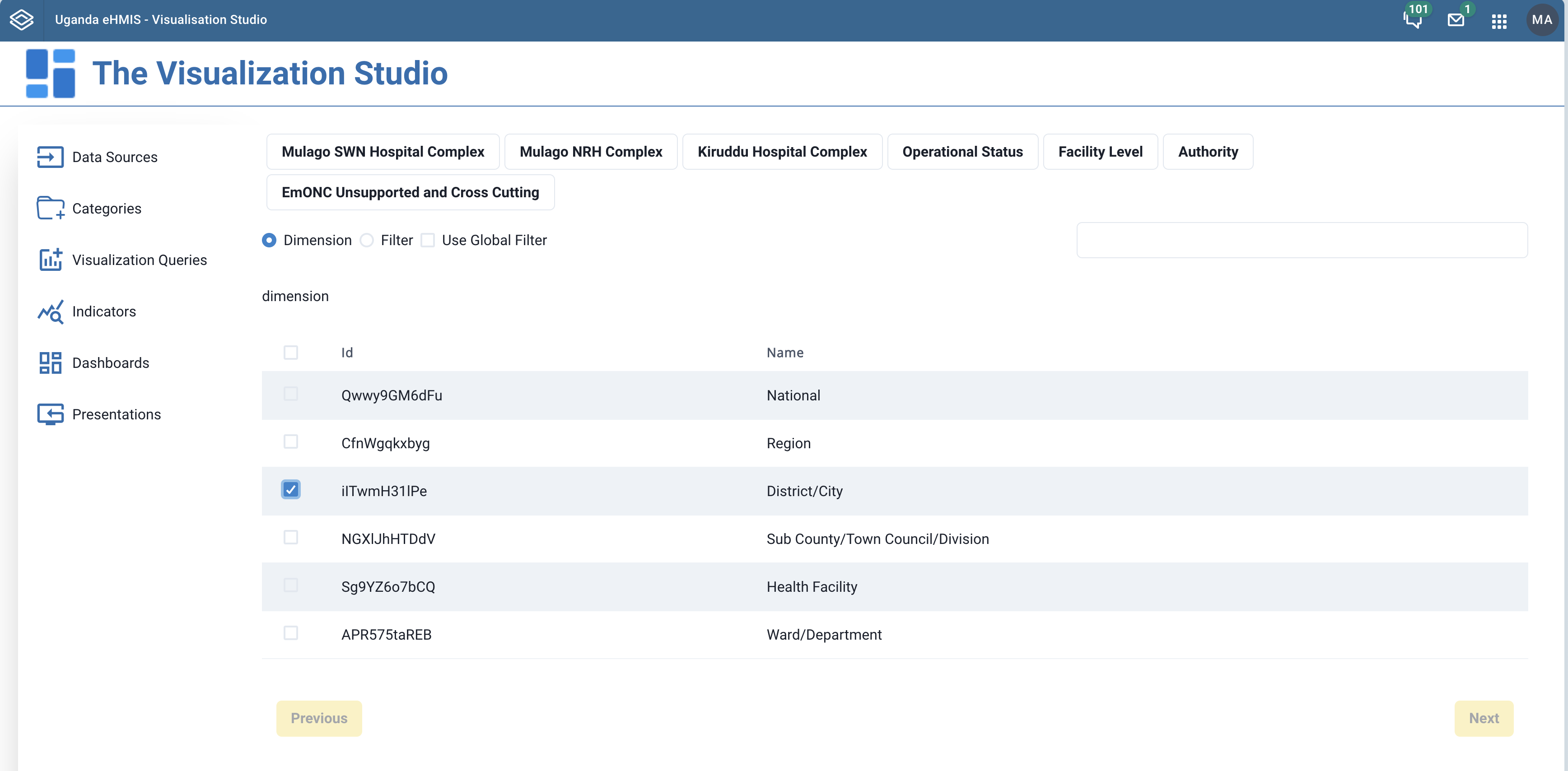Screen dimensions: 1568x771
Task: Click the Qwwy9GM6dFu id cell
Action: (x=392, y=395)
